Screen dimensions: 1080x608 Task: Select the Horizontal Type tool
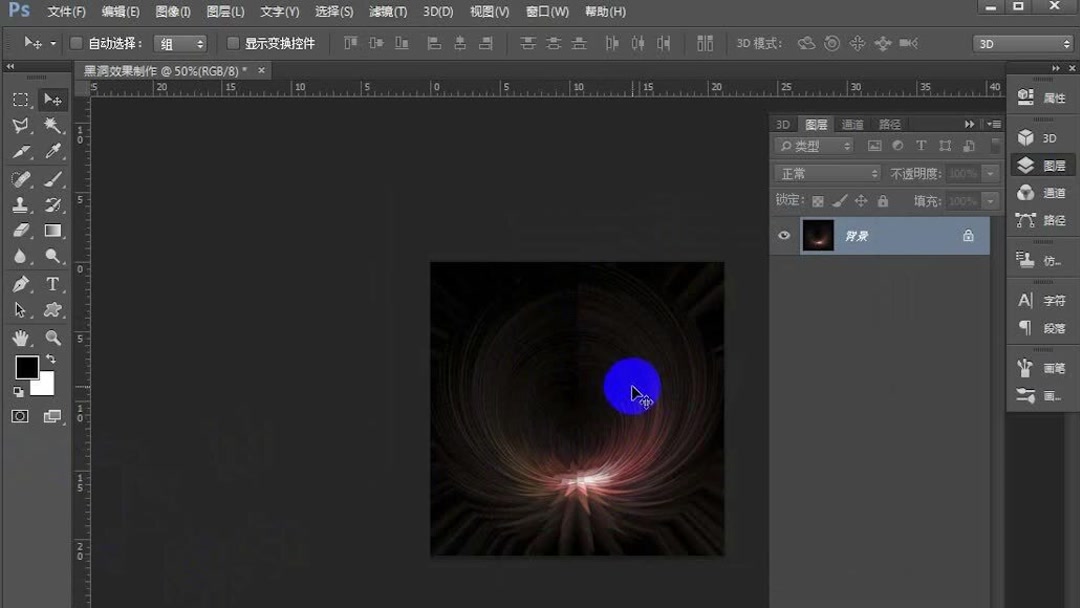pyautogui.click(x=52, y=284)
